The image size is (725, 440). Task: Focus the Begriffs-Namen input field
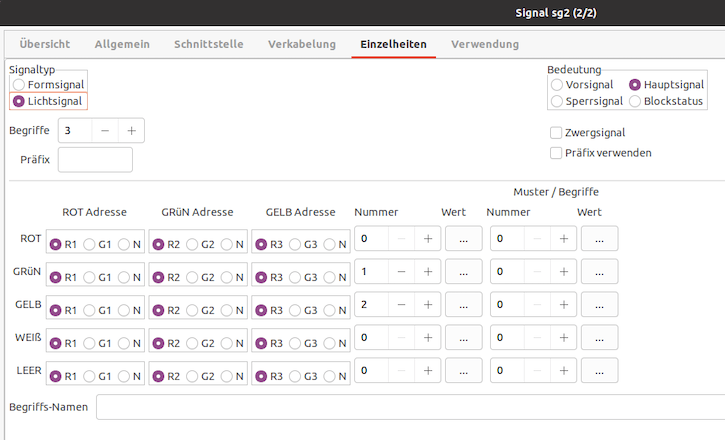410,407
